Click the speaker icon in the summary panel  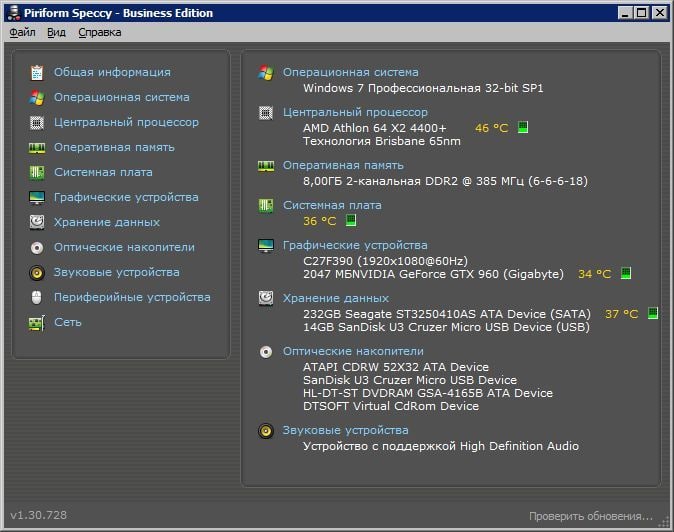coord(266,431)
